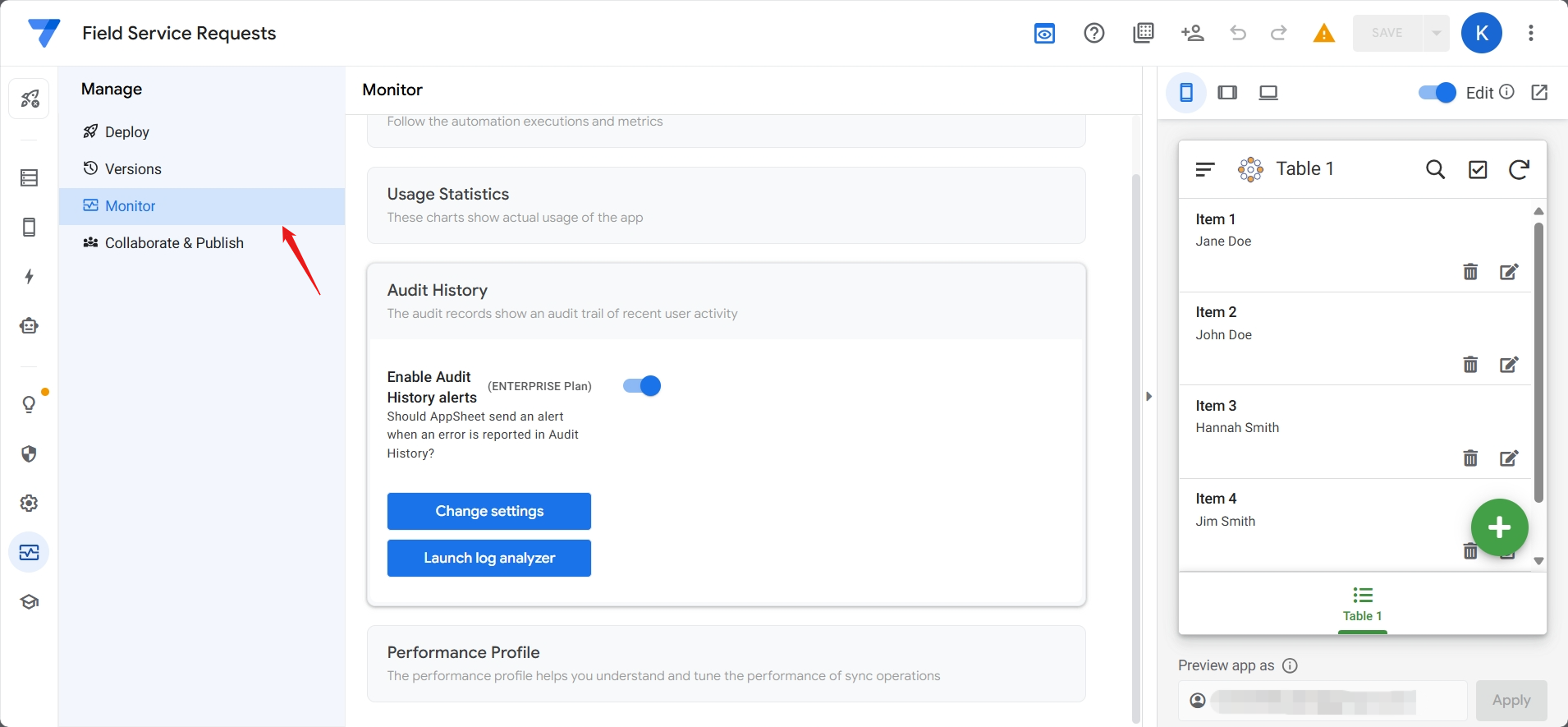Click the SAVE button
This screenshot has width=1568, height=727.
point(1388,33)
